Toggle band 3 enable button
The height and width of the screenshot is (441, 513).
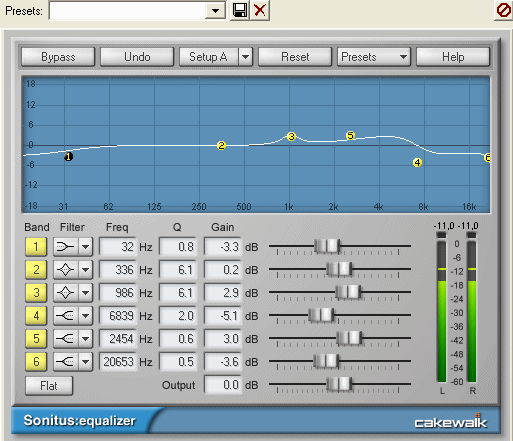point(36,293)
